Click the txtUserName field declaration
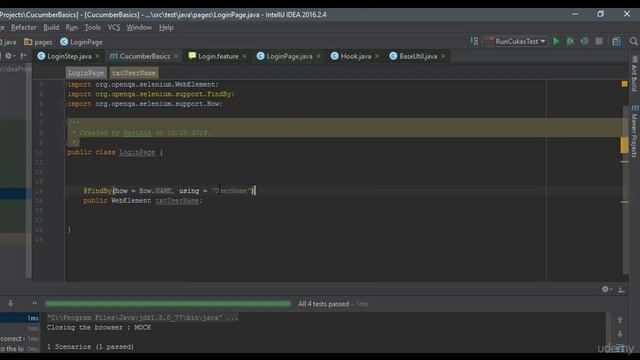The width and height of the screenshot is (640, 360). [x=177, y=201]
